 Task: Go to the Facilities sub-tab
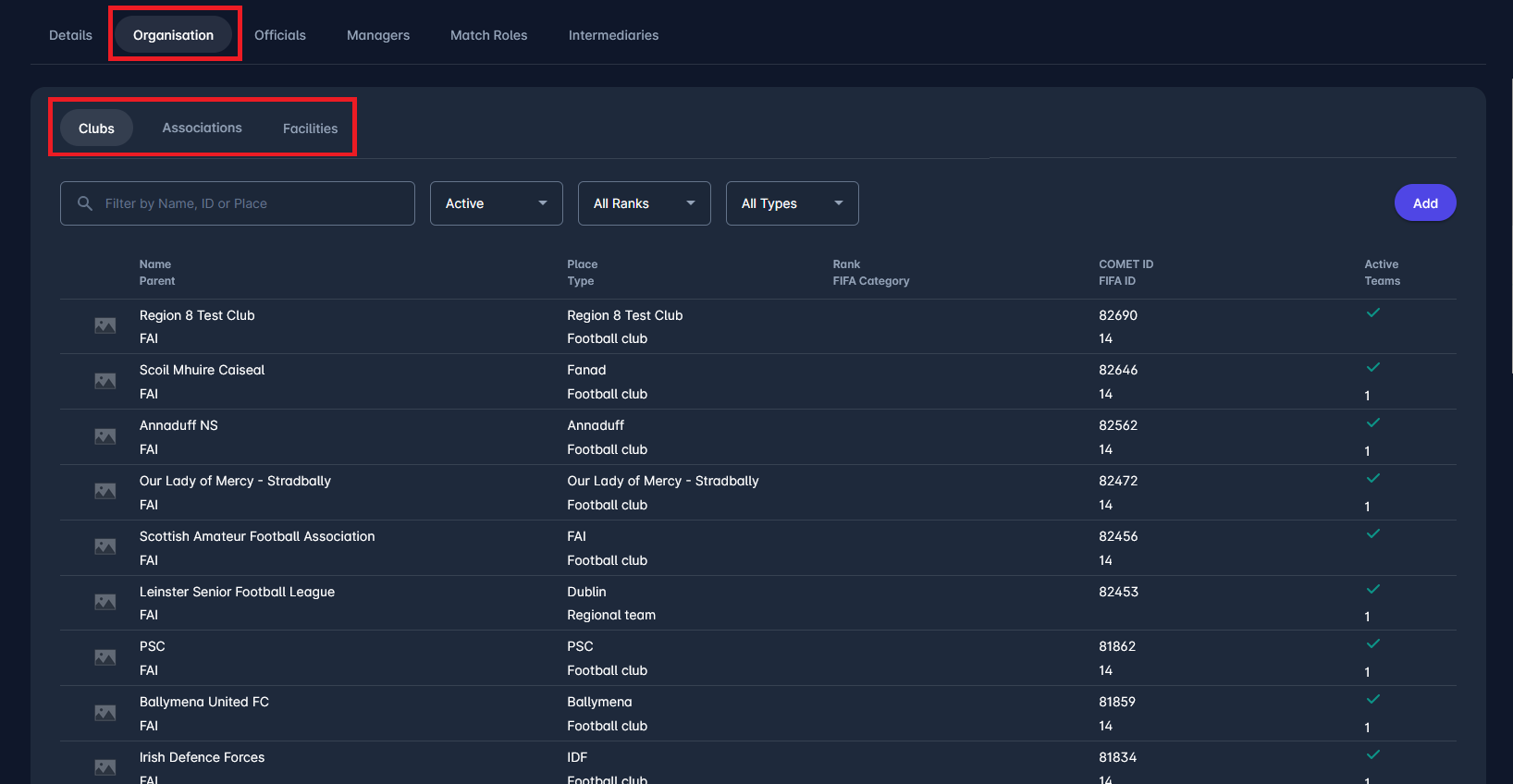click(x=310, y=129)
